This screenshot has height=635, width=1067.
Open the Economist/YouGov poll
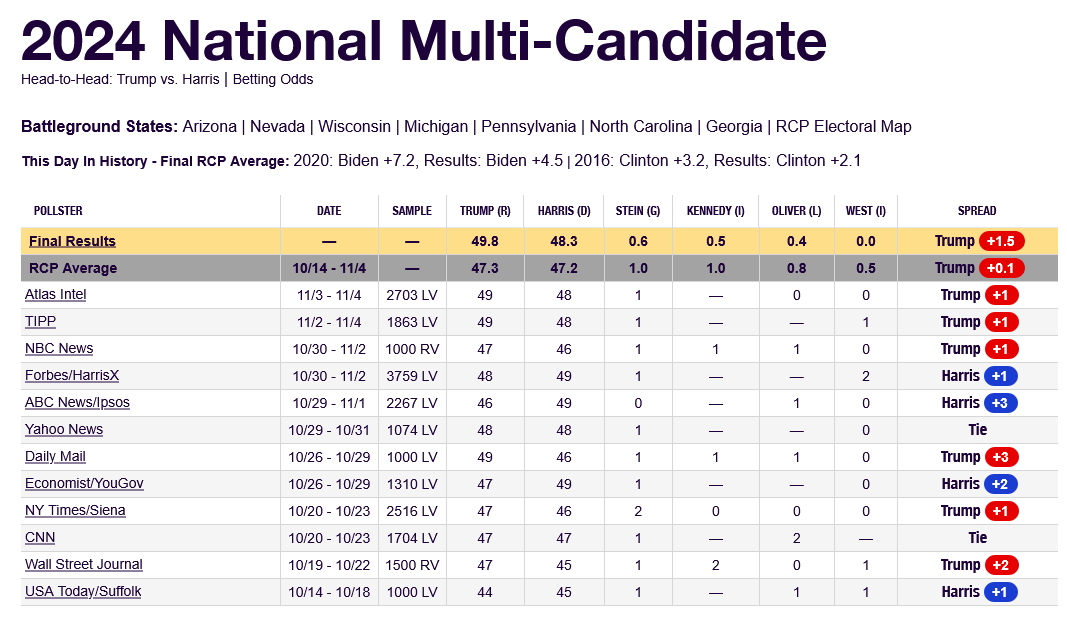[84, 484]
